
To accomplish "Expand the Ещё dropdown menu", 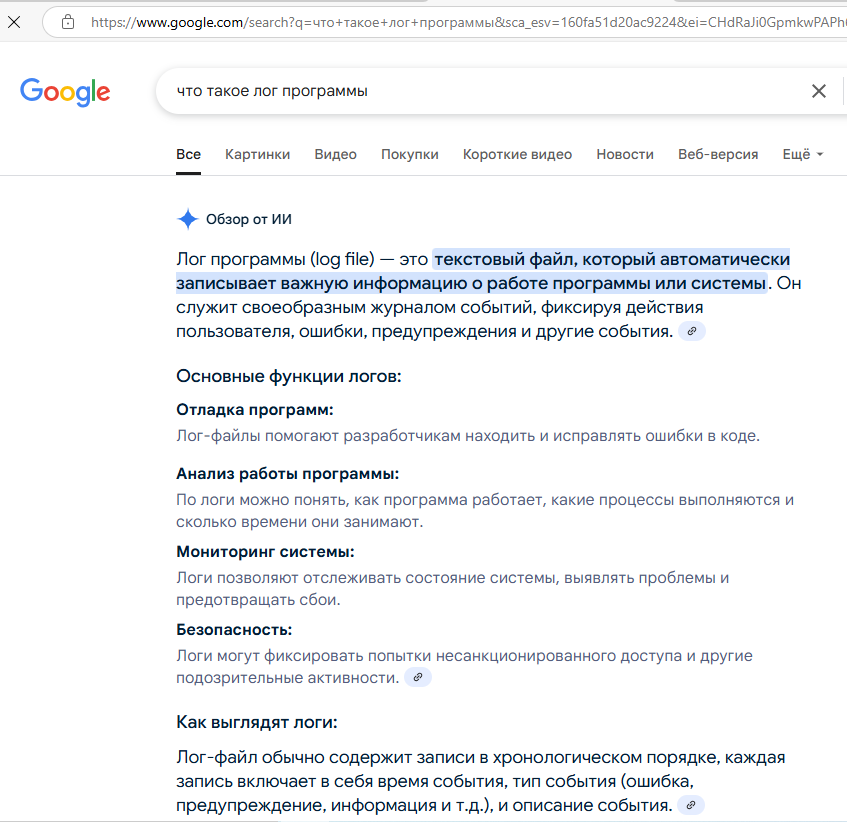I will [x=803, y=154].
